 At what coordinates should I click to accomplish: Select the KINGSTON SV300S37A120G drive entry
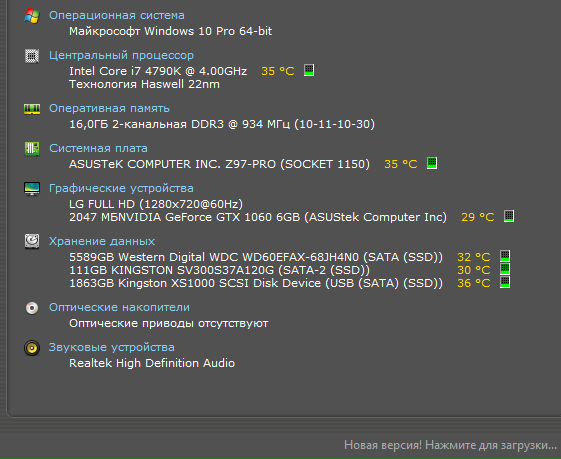pyautogui.click(x=219, y=270)
